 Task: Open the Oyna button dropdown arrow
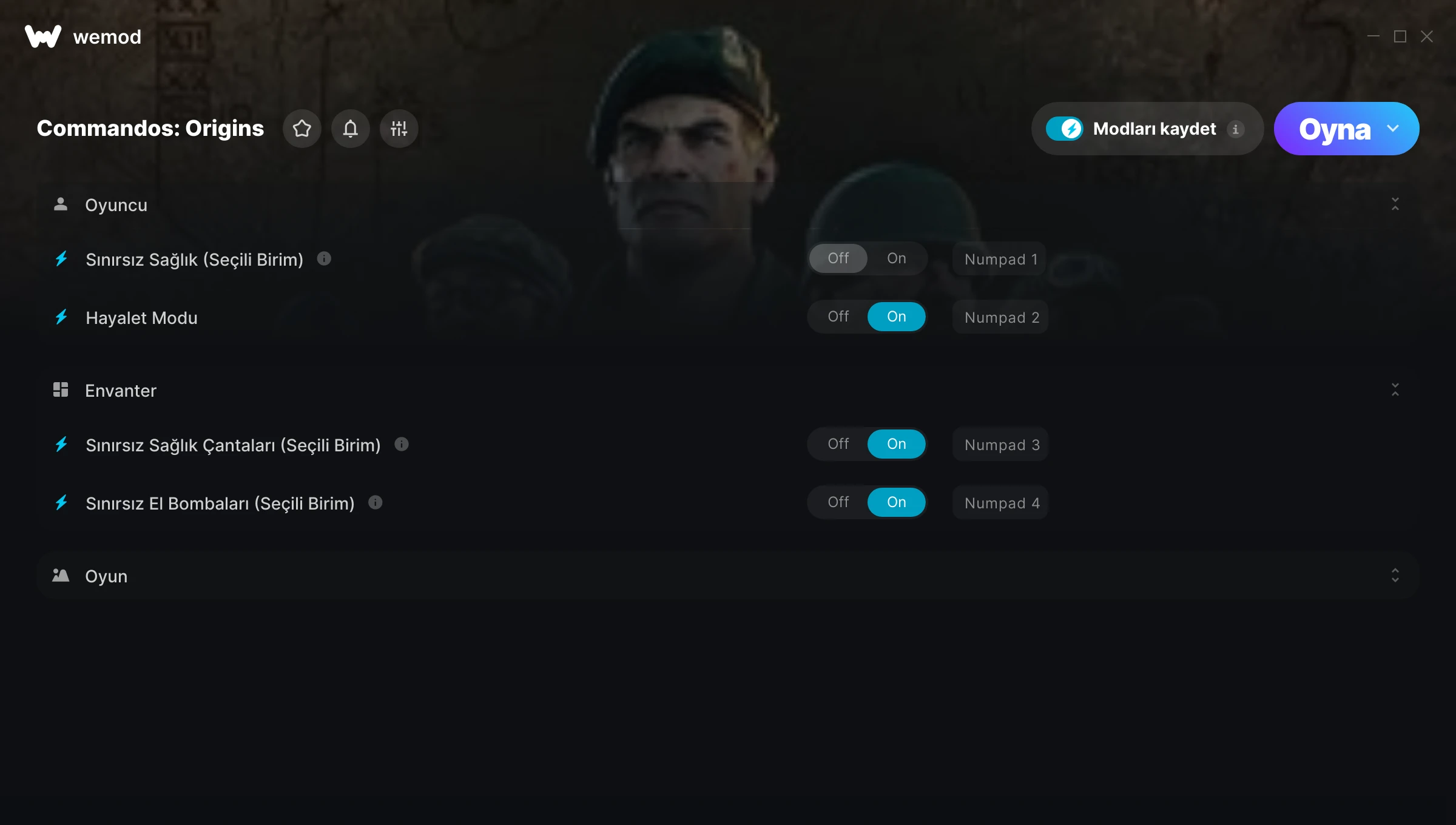pyautogui.click(x=1393, y=129)
